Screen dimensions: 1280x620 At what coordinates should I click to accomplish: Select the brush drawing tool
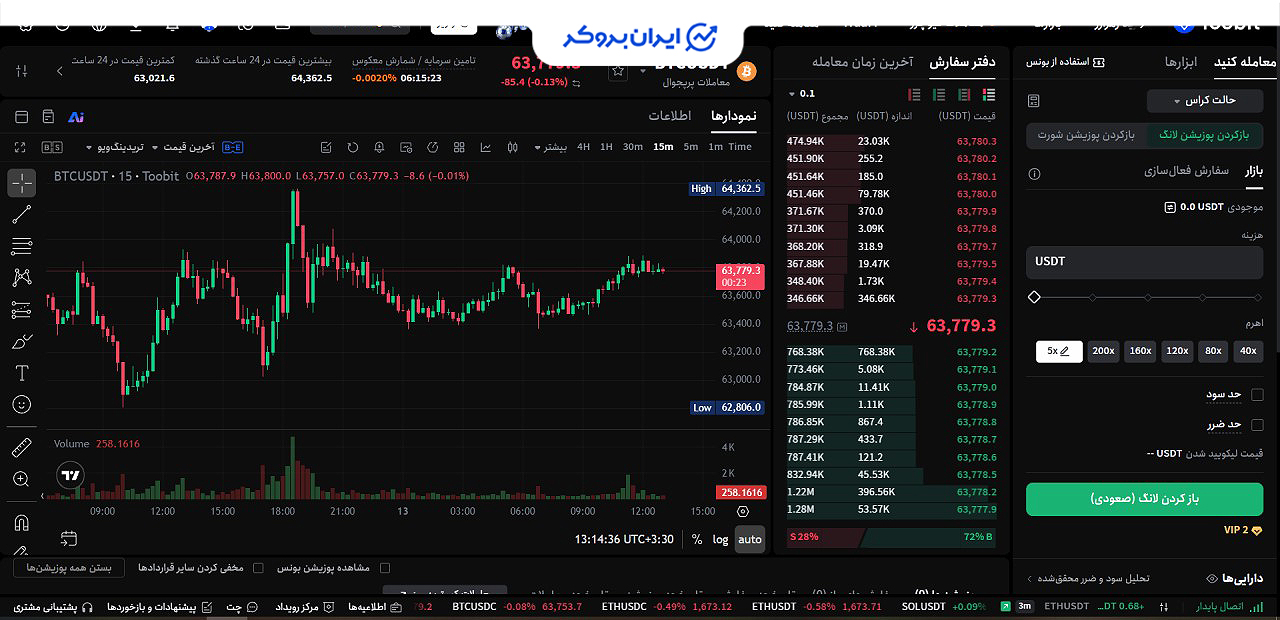pos(21,342)
